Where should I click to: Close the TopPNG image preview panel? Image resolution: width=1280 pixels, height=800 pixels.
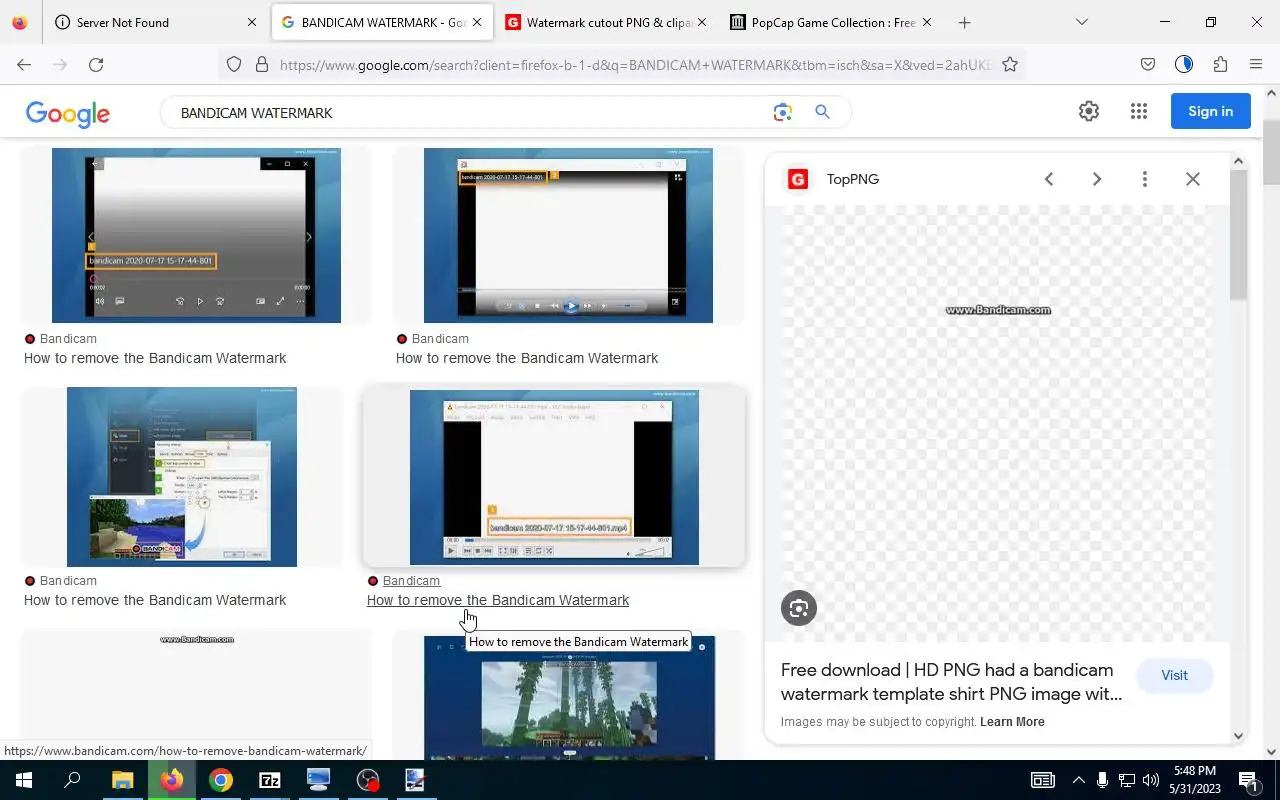pyautogui.click(x=1193, y=179)
